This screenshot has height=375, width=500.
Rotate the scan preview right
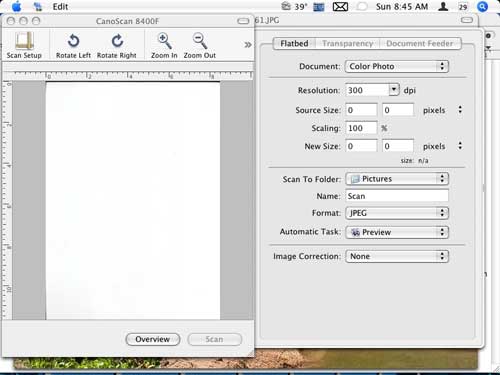point(117,46)
